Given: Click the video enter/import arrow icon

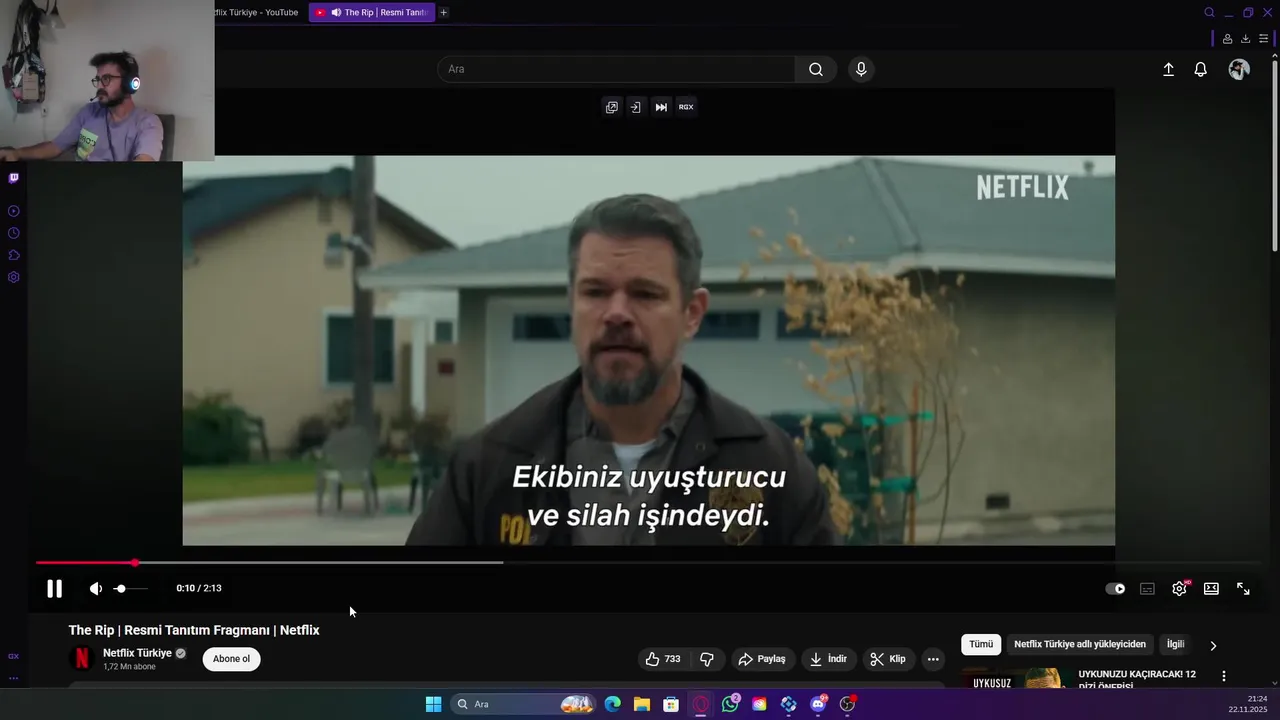Looking at the screenshot, I should tap(635, 107).
